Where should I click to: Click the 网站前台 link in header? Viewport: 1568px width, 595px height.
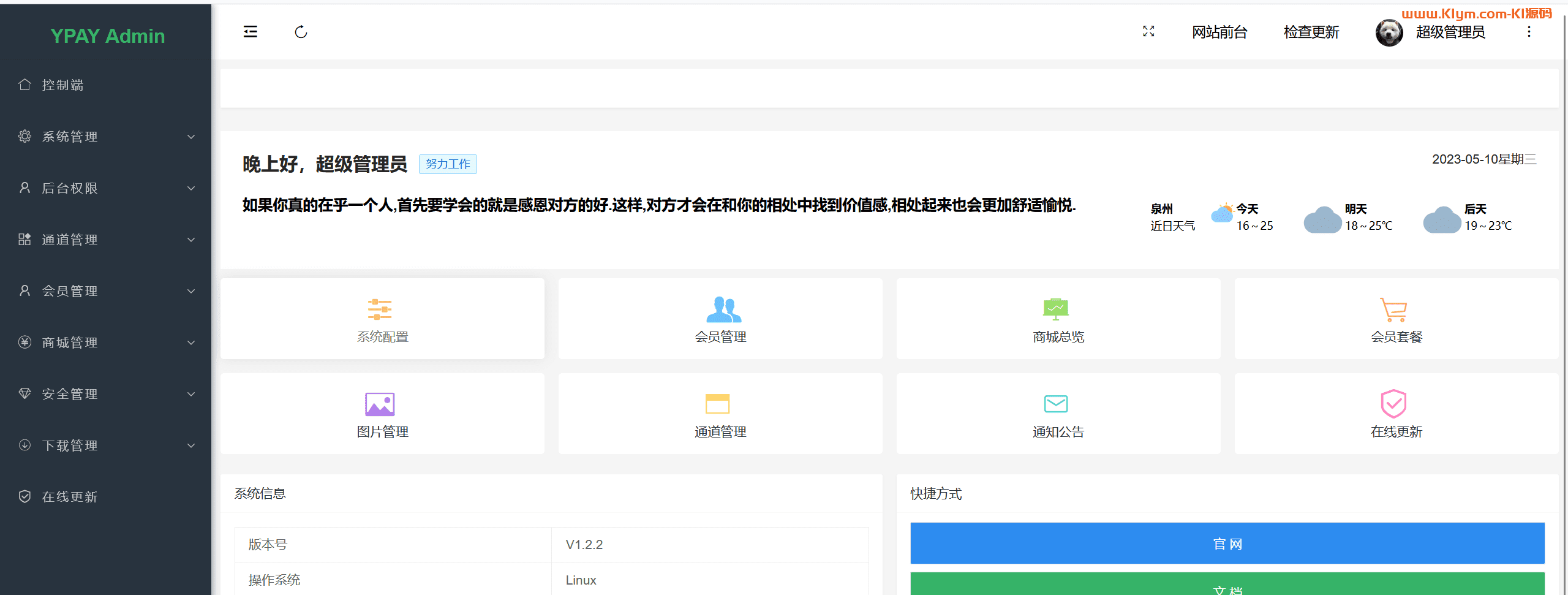coord(1219,32)
